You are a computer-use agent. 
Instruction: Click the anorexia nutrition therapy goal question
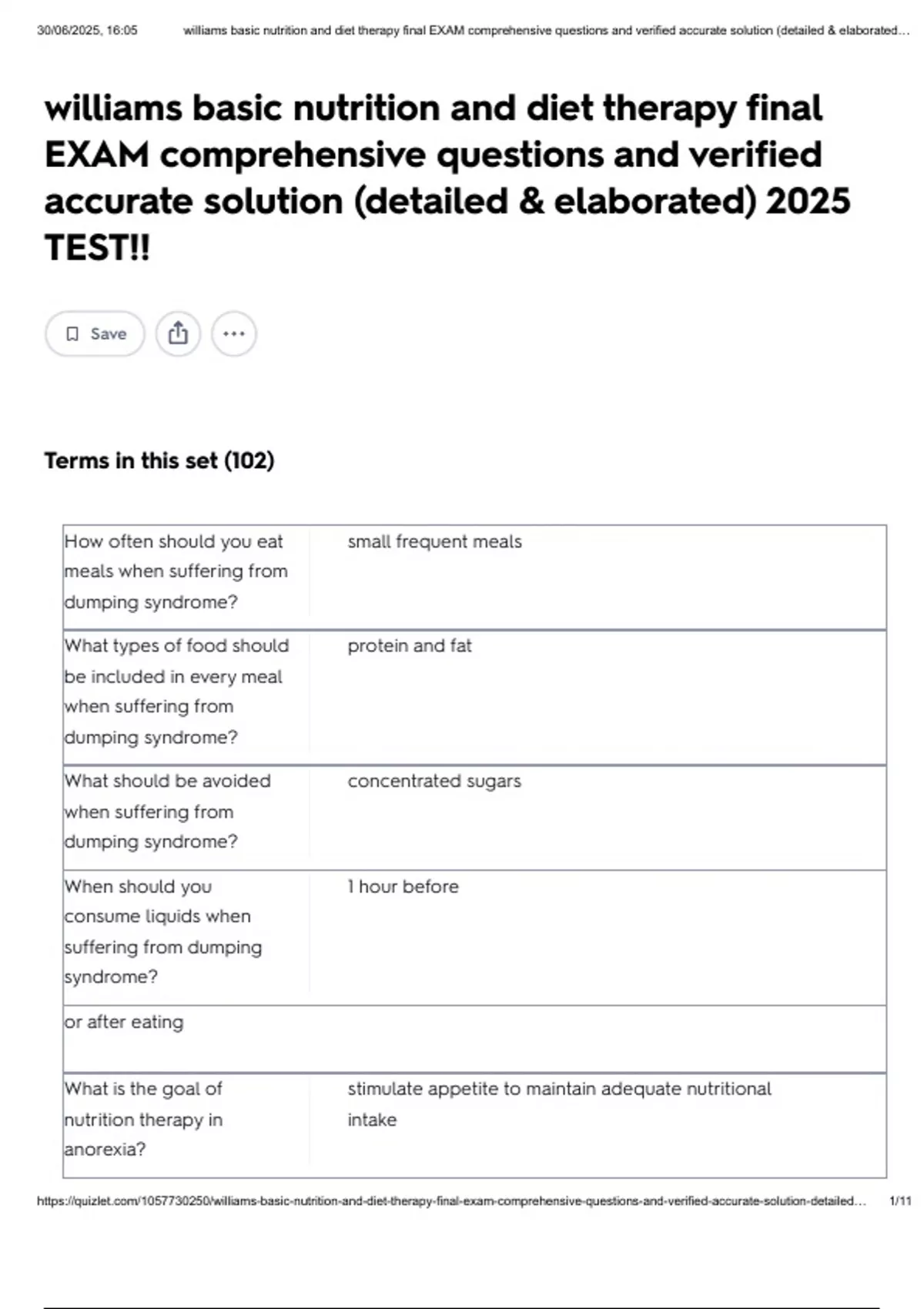(144, 1118)
